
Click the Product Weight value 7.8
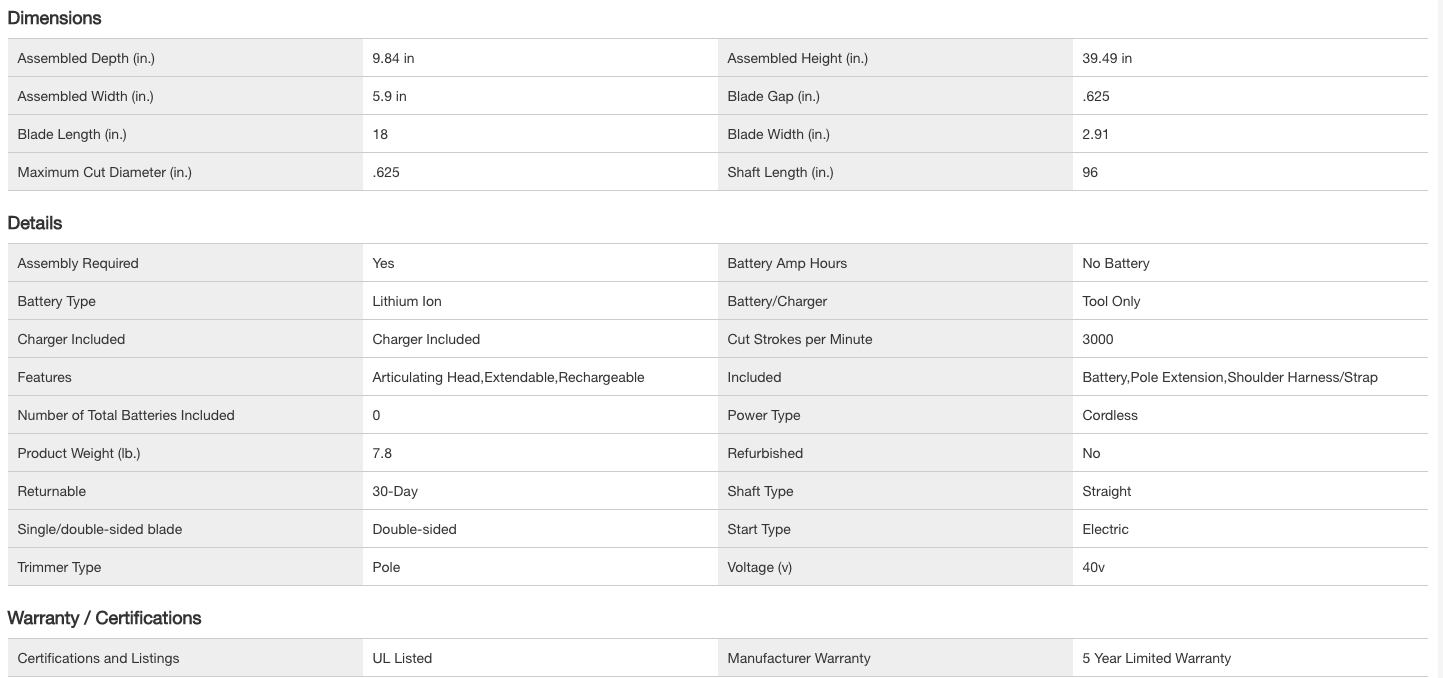(382, 453)
